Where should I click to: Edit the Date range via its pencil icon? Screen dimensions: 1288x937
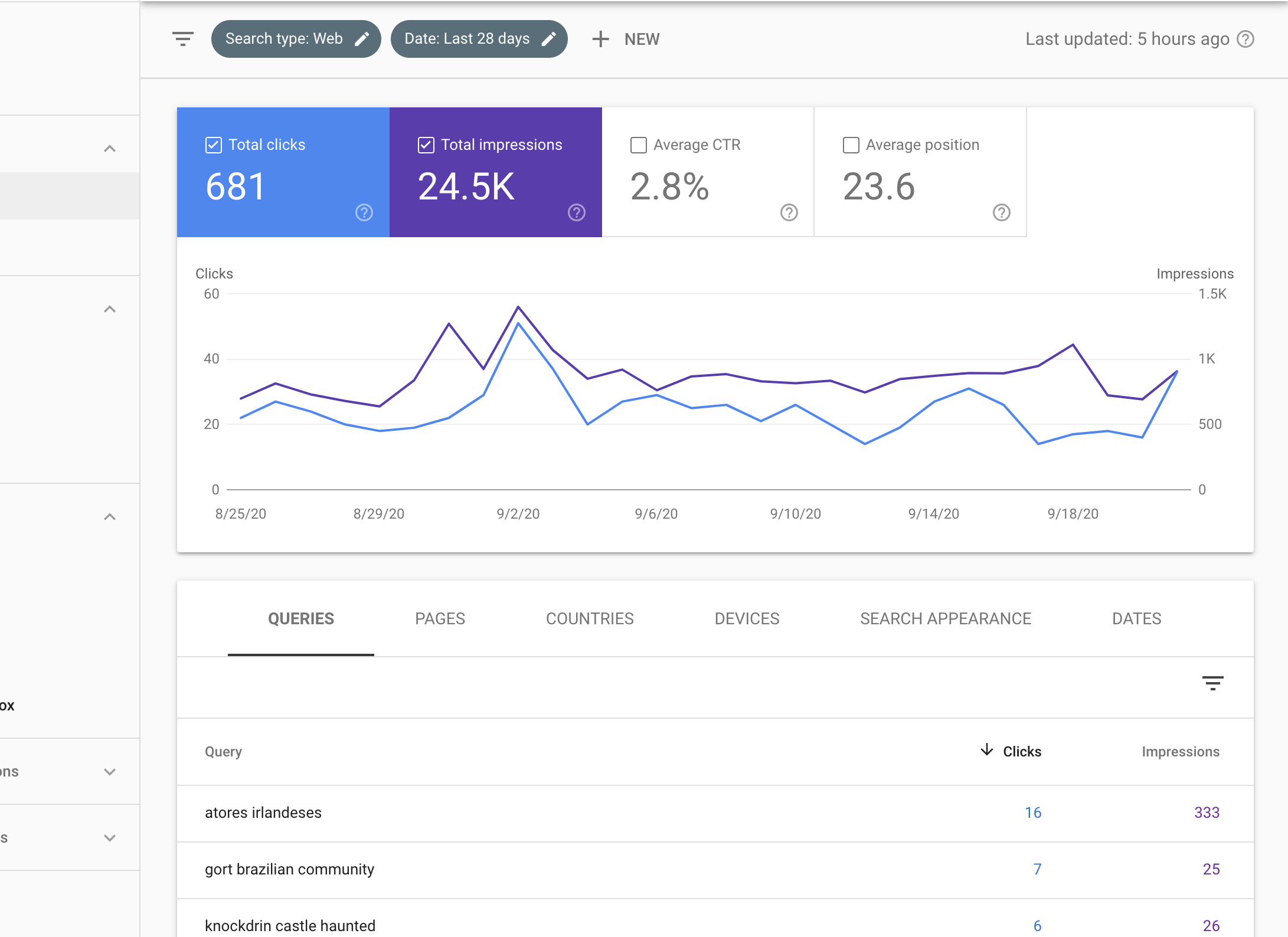(549, 38)
